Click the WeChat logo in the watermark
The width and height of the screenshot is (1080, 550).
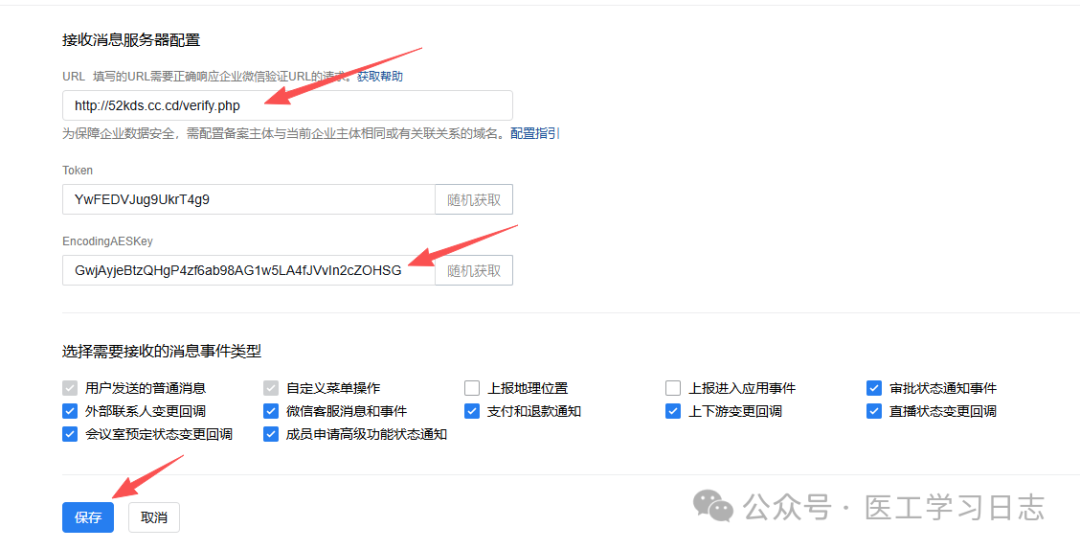click(x=714, y=506)
